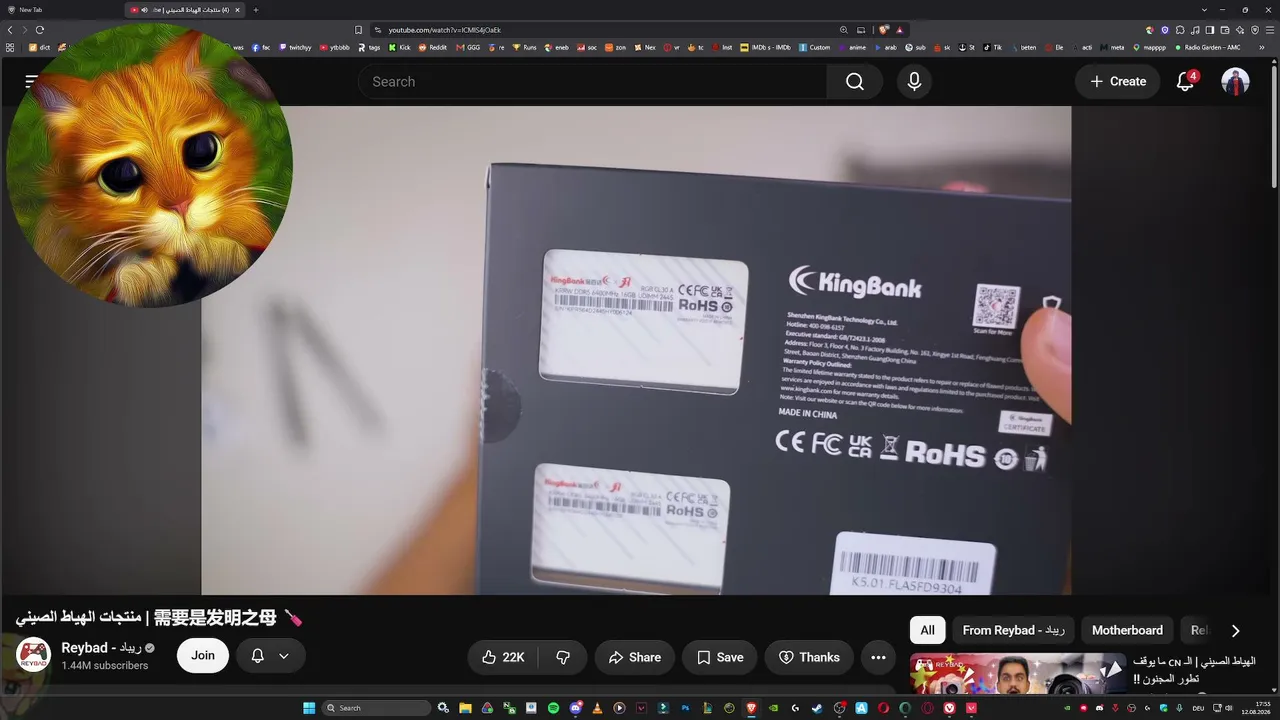Share this video
Screen dimensions: 1280x720
pyautogui.click(x=635, y=657)
